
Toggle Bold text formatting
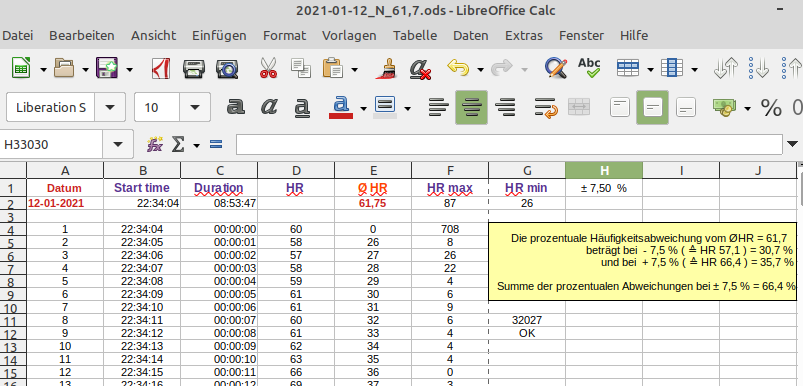[235, 107]
